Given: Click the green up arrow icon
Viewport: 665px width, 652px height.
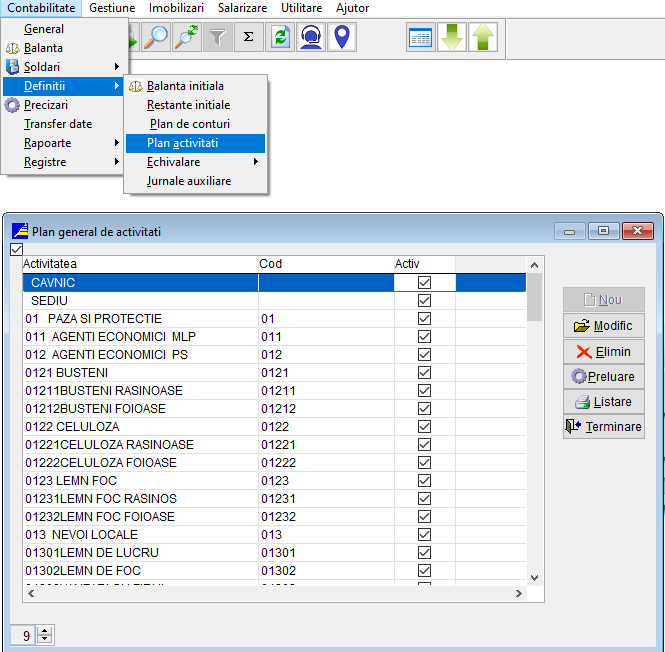Looking at the screenshot, I should tap(484, 38).
